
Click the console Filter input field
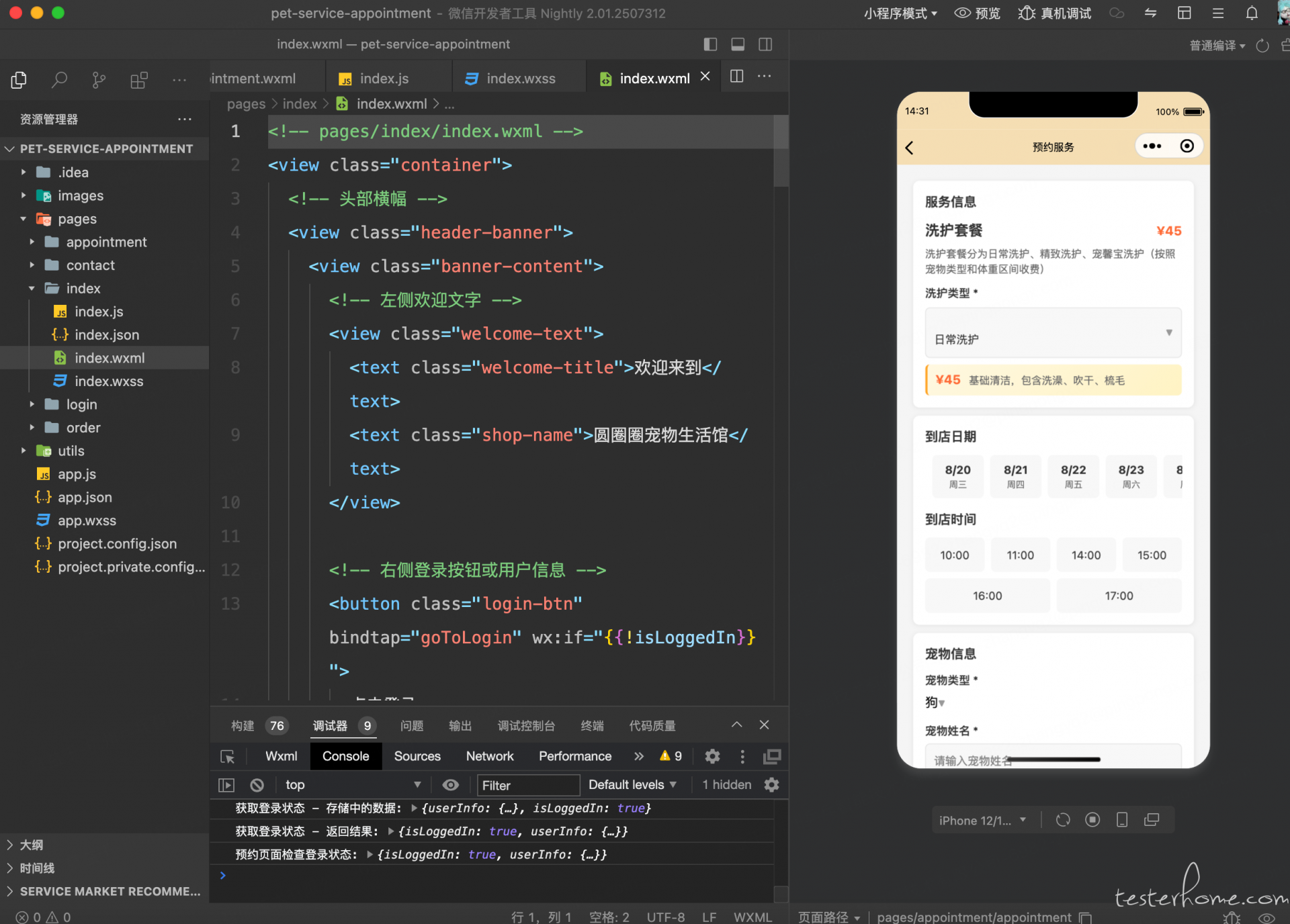528,785
